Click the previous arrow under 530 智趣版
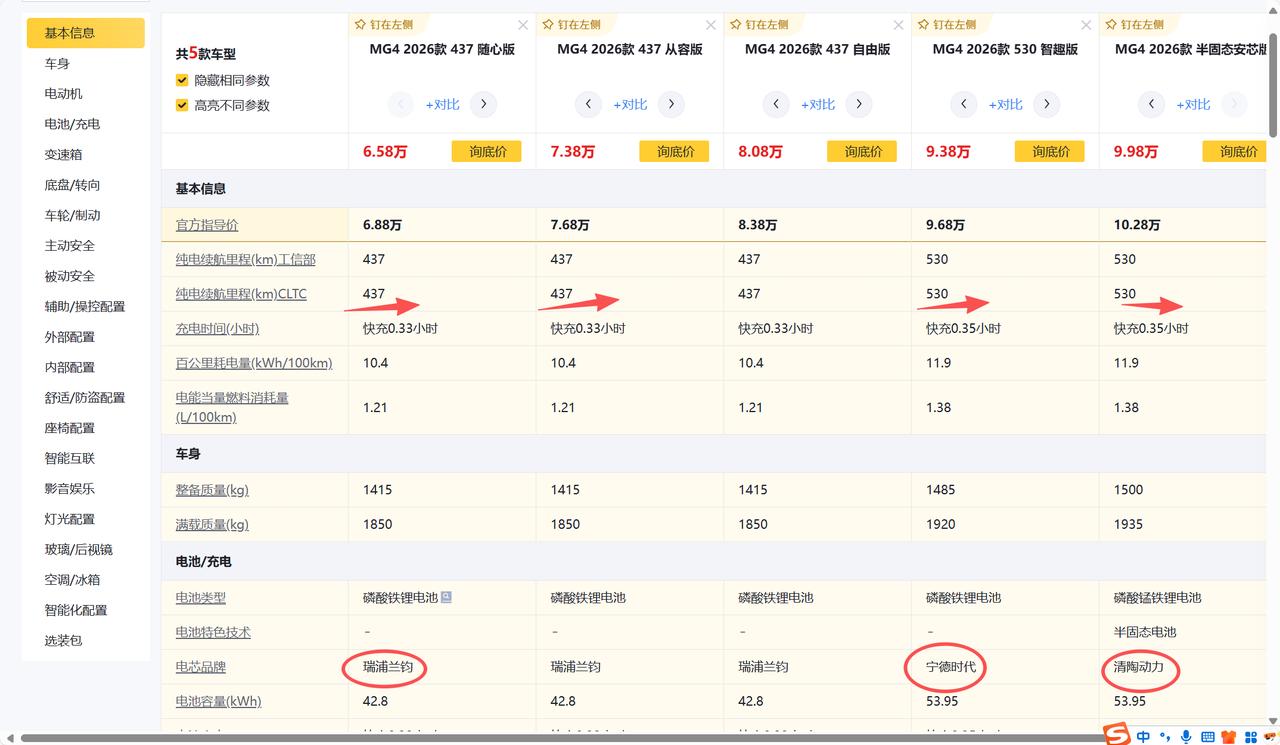The image size is (1280, 745). [964, 104]
